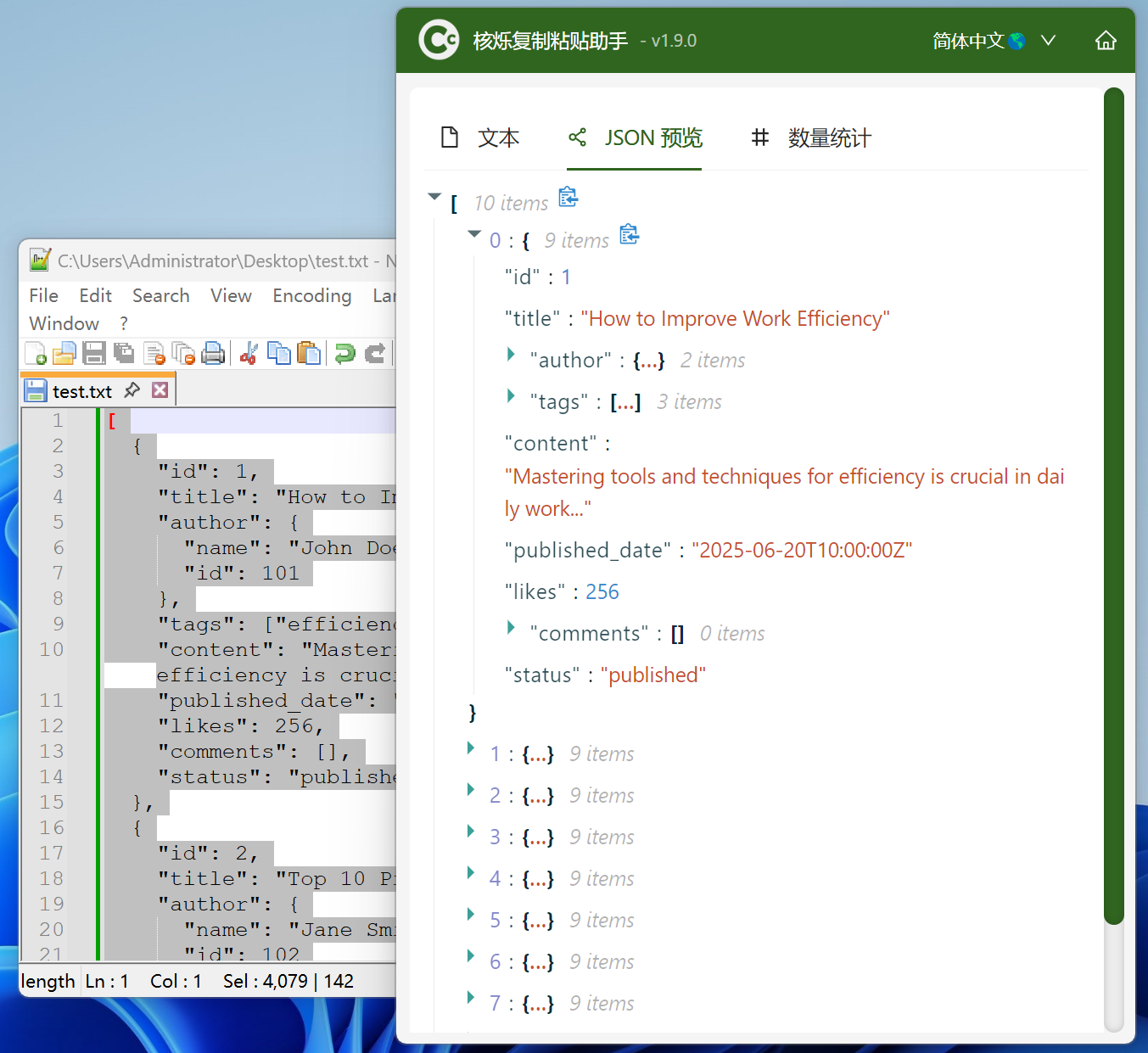The width and height of the screenshot is (1148, 1053).
Task: Pin the test.txt tab
Action: [132, 390]
